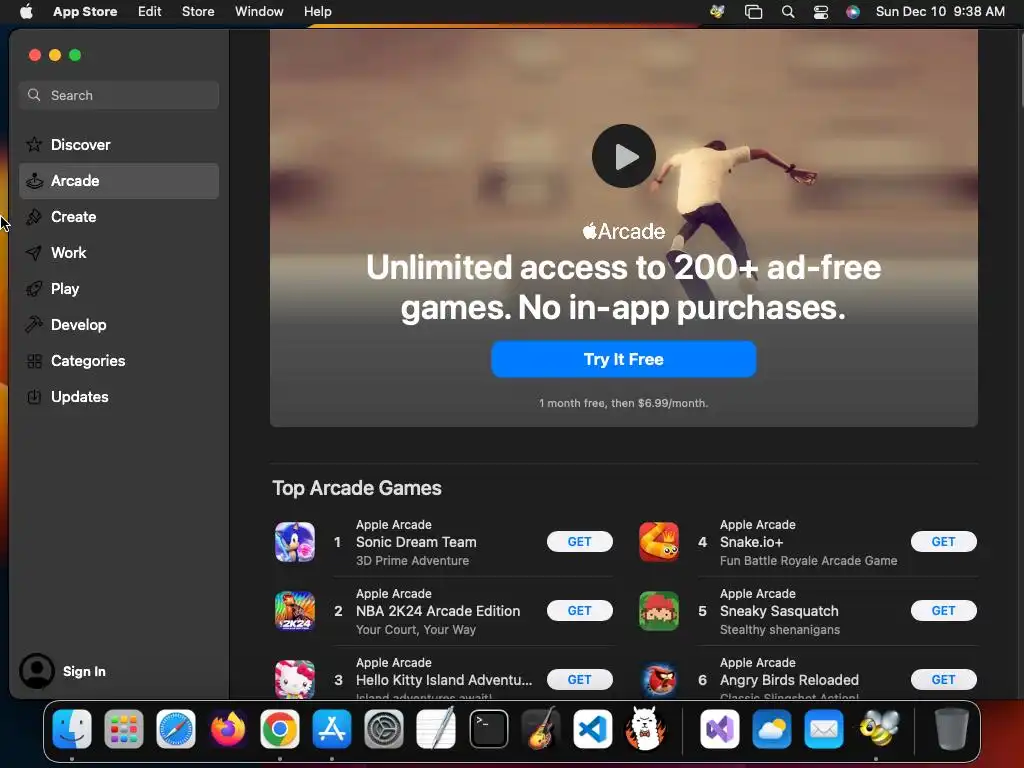
Task: Open the Edit menu
Action: click(150, 11)
